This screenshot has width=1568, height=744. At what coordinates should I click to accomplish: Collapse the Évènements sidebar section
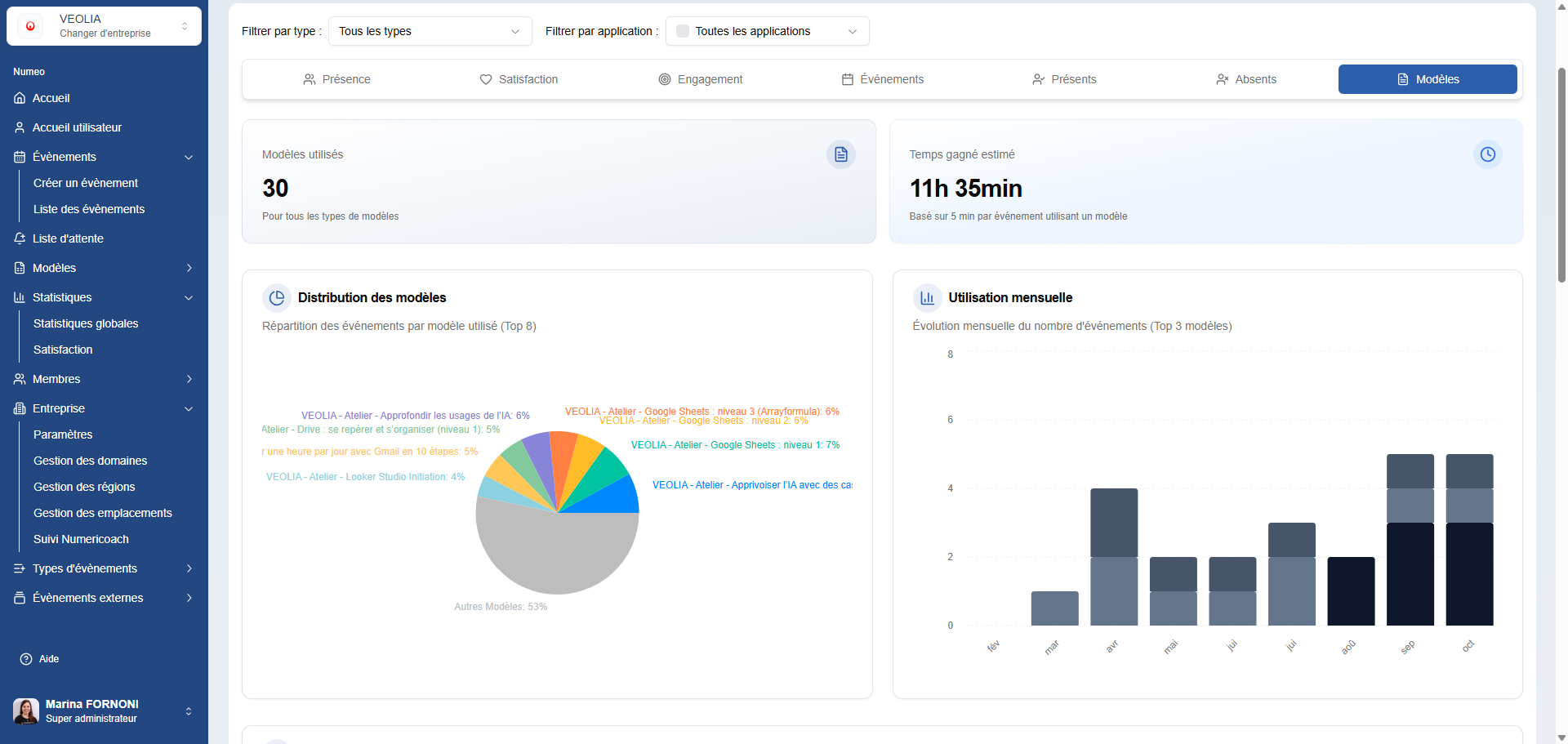189,157
